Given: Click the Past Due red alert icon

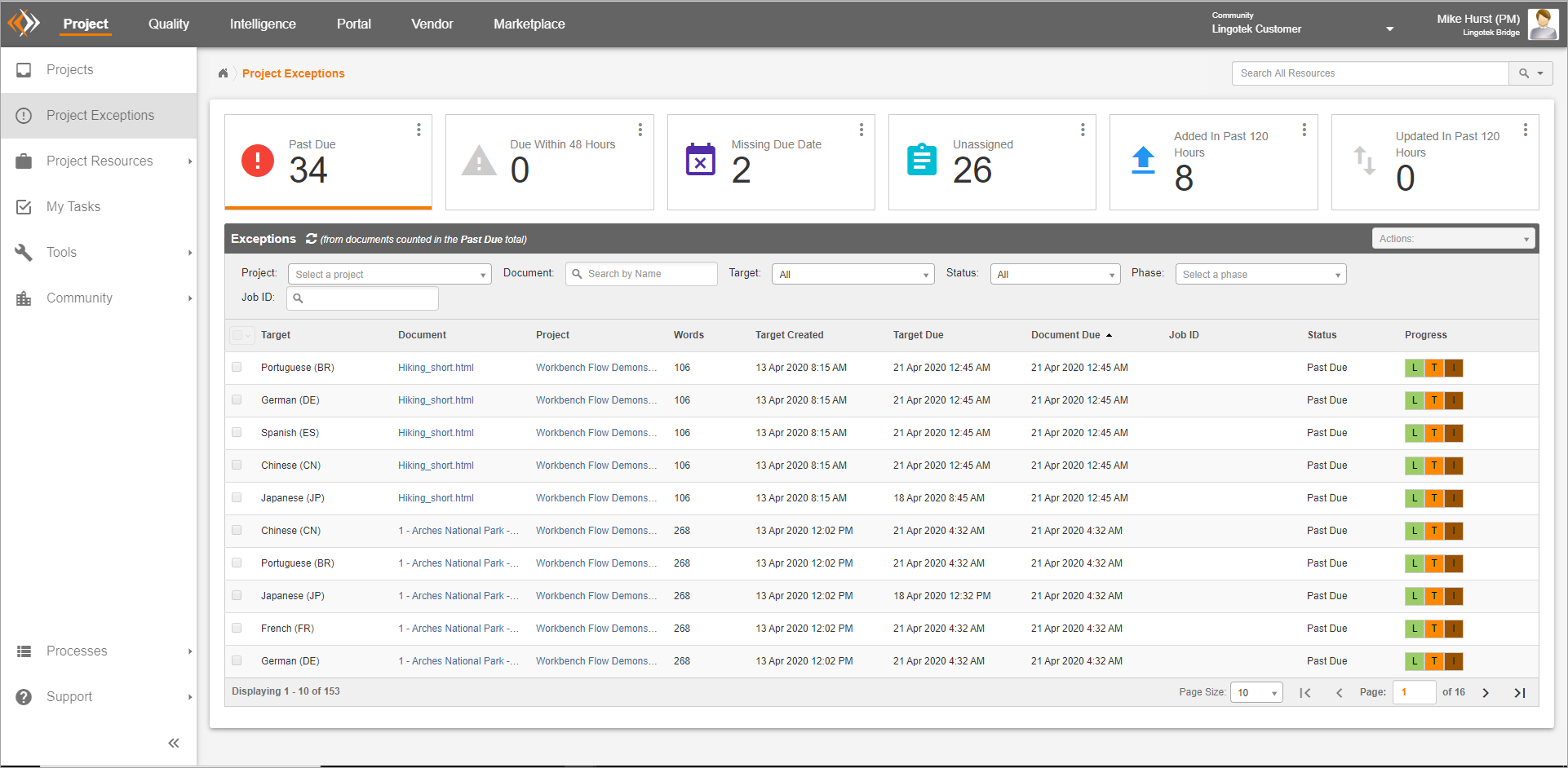Looking at the screenshot, I should [258, 161].
